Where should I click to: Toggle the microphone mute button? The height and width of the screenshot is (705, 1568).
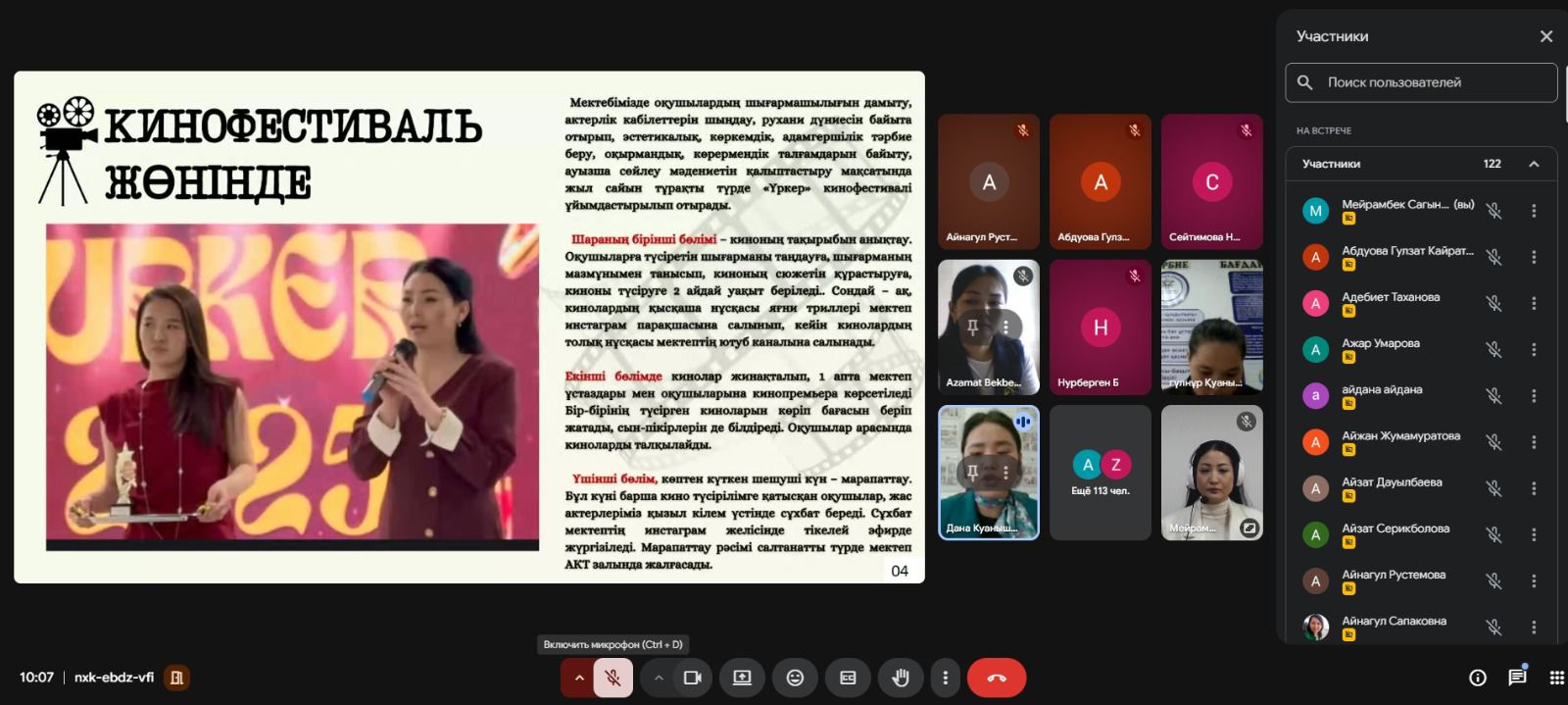click(x=613, y=678)
